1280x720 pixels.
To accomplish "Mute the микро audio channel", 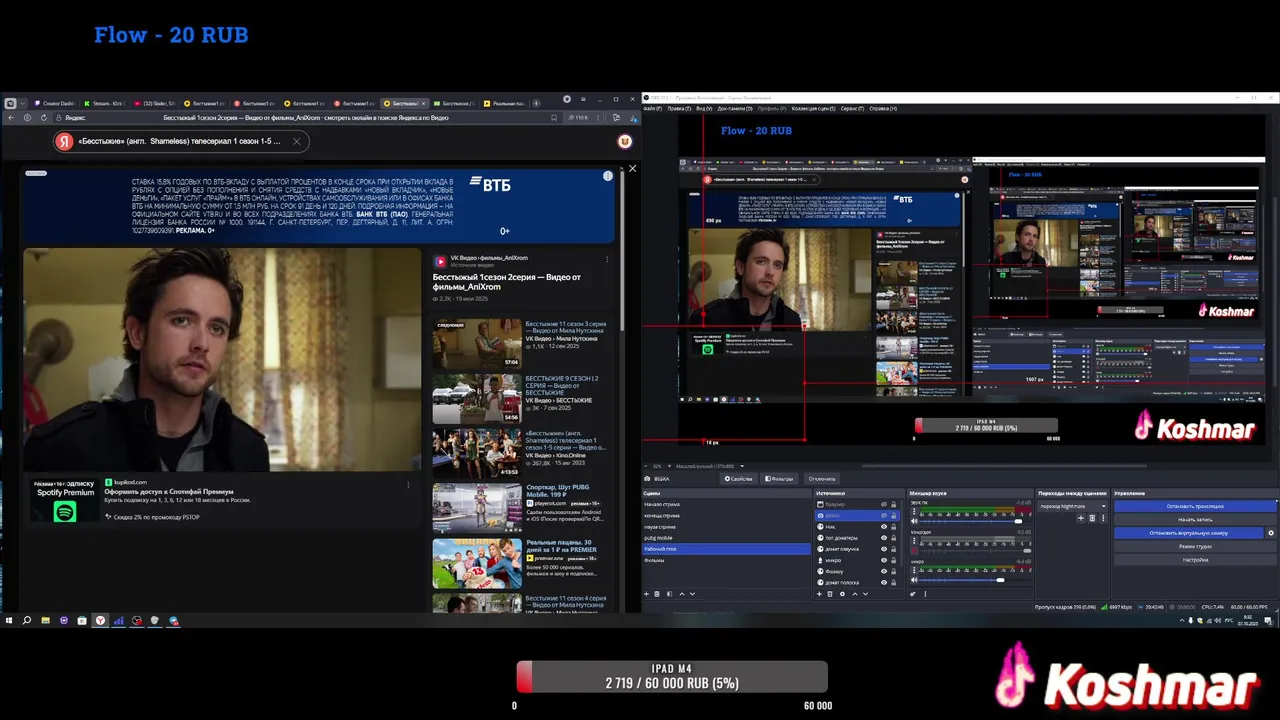I will tap(914, 579).
